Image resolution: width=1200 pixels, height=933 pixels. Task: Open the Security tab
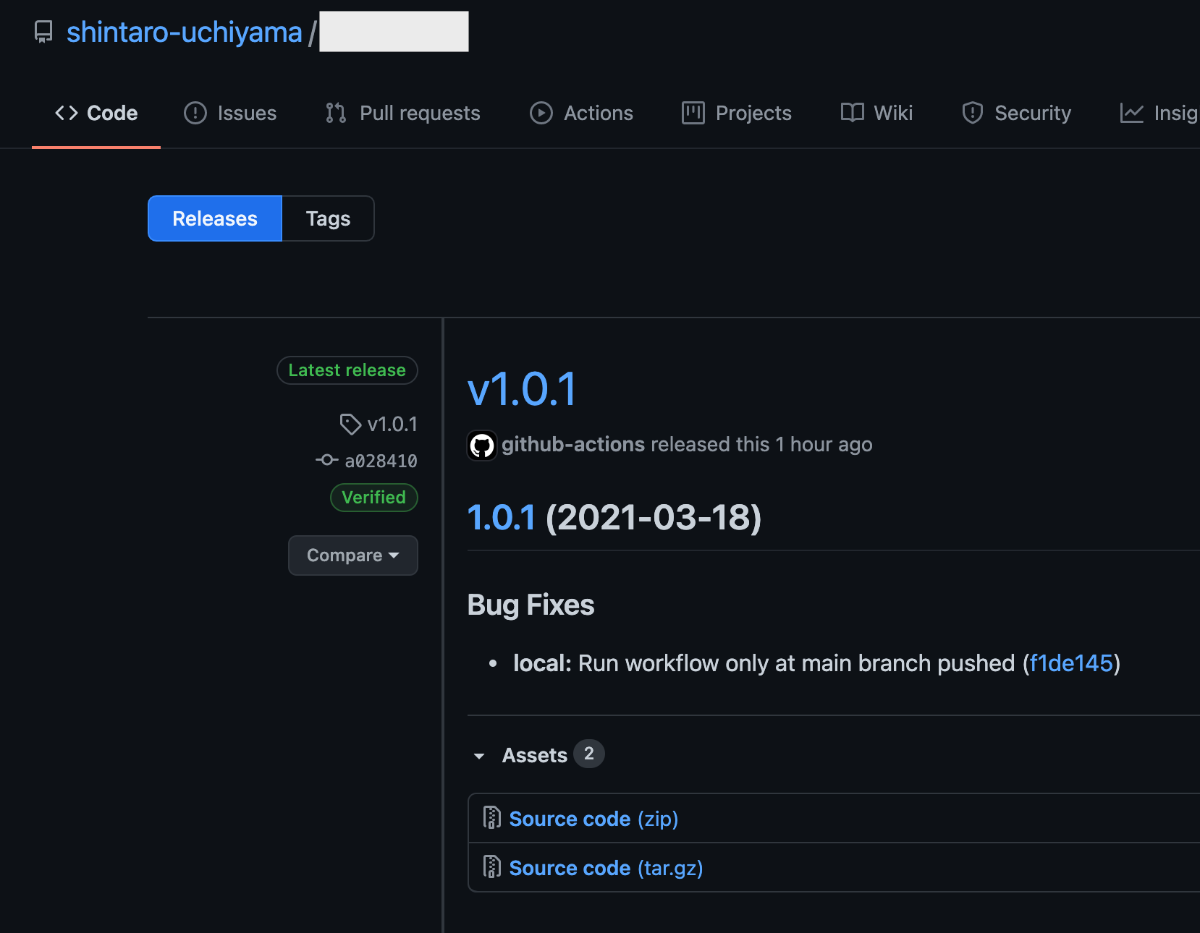[1016, 113]
